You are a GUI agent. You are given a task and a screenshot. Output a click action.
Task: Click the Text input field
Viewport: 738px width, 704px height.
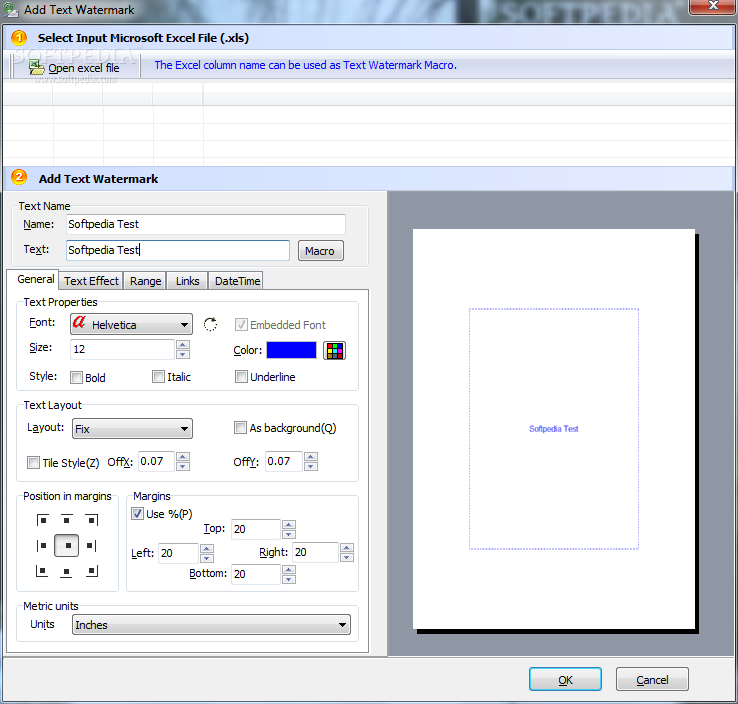pyautogui.click(x=178, y=250)
